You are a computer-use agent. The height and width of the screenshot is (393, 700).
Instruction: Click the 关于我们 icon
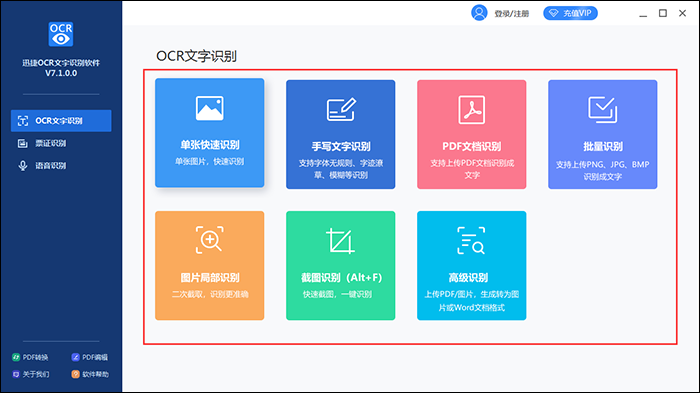tap(16, 374)
